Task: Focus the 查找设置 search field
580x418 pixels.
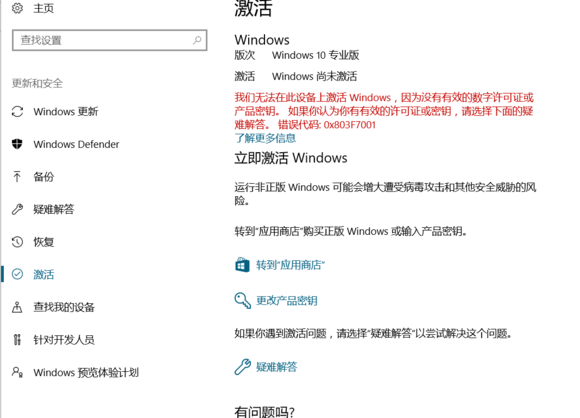Action: click(x=109, y=40)
